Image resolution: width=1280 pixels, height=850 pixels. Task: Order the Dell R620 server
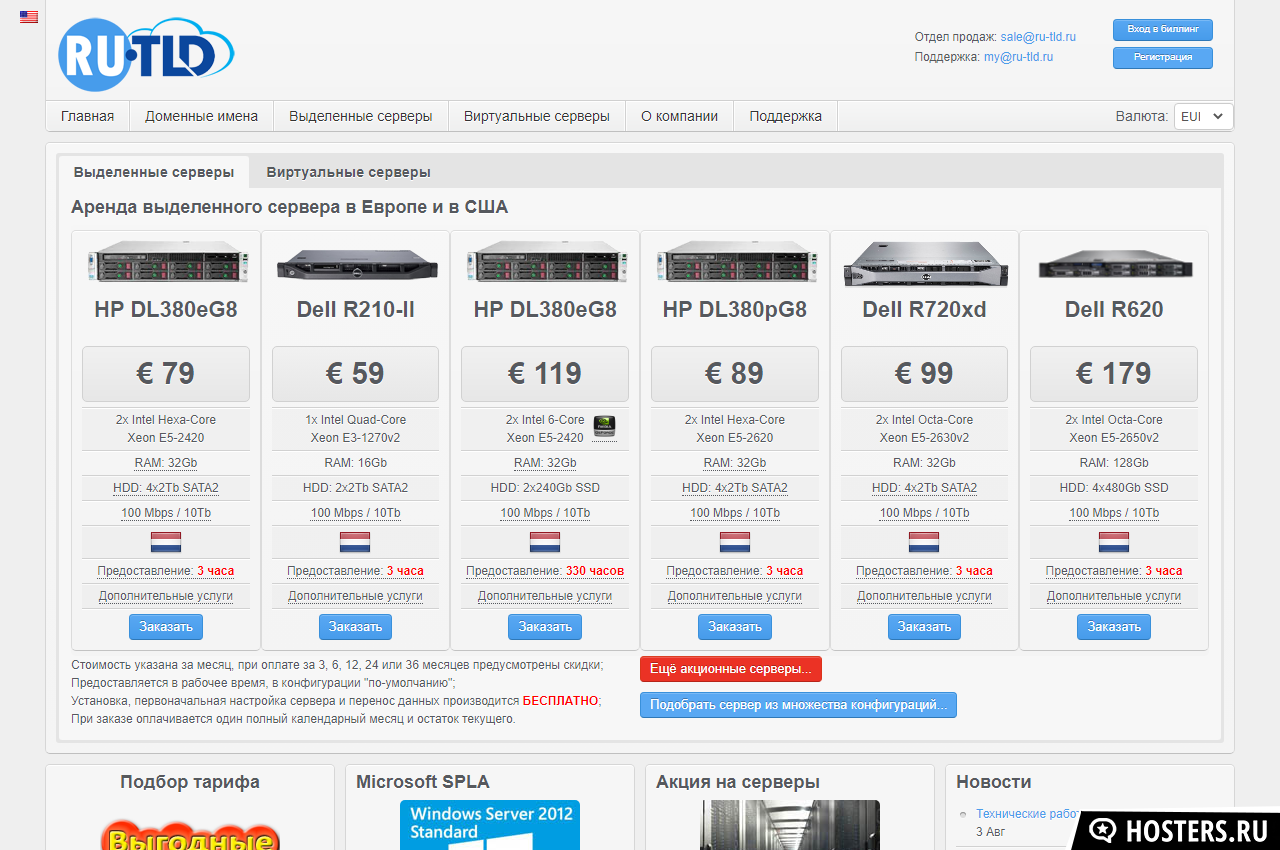[1114, 627]
